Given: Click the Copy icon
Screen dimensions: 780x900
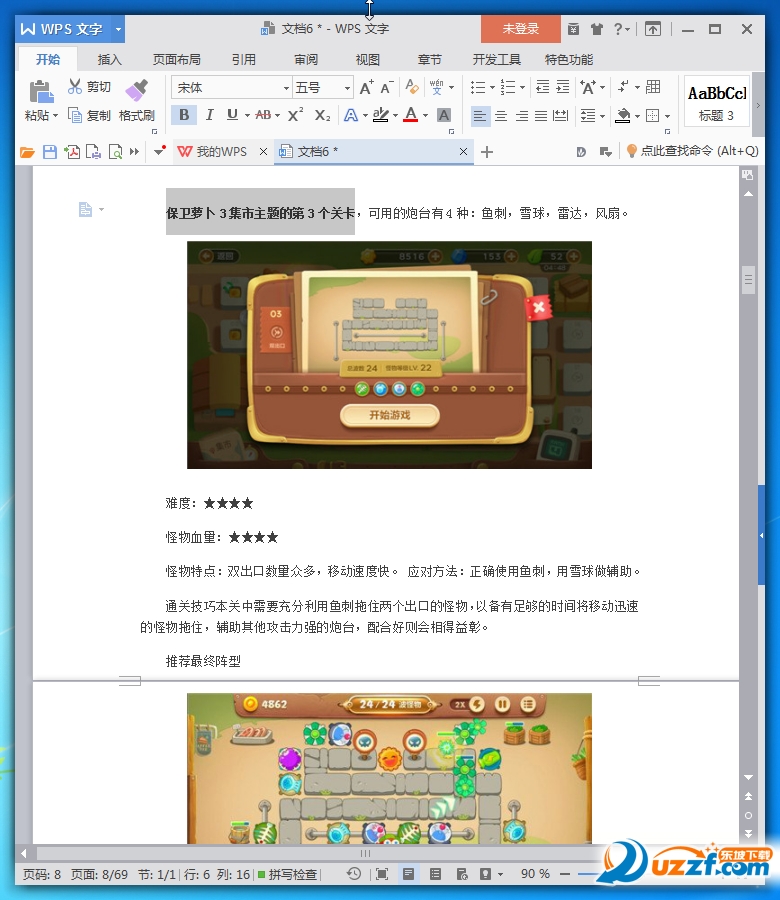Looking at the screenshot, I should click(75, 115).
